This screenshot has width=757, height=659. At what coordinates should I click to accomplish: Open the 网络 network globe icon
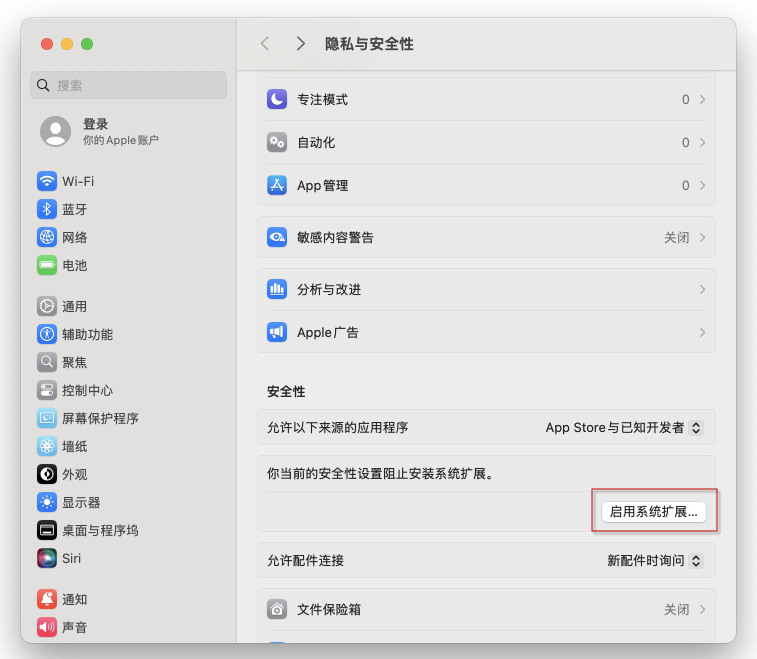47,238
